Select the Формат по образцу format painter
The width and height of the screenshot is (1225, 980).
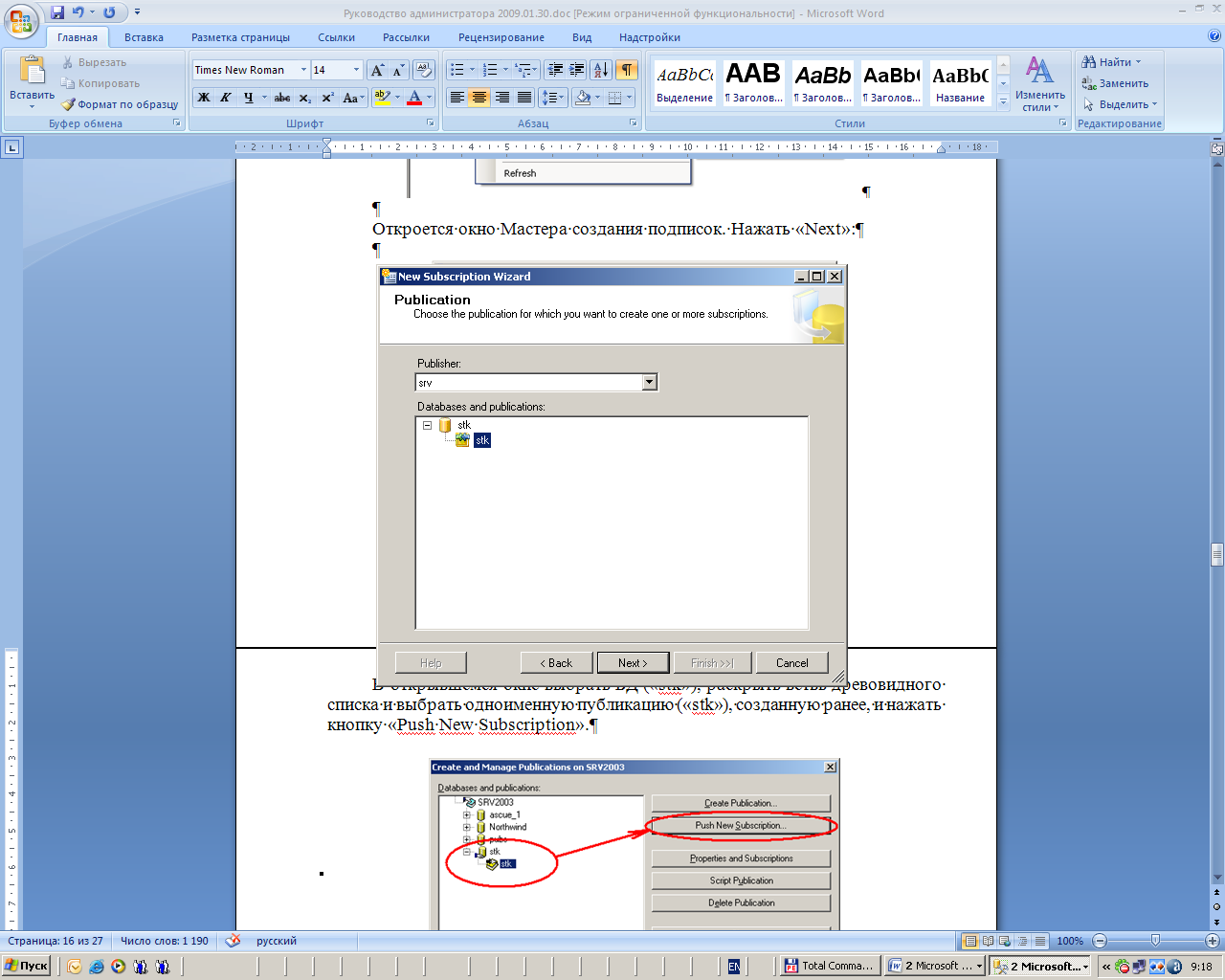[x=121, y=104]
